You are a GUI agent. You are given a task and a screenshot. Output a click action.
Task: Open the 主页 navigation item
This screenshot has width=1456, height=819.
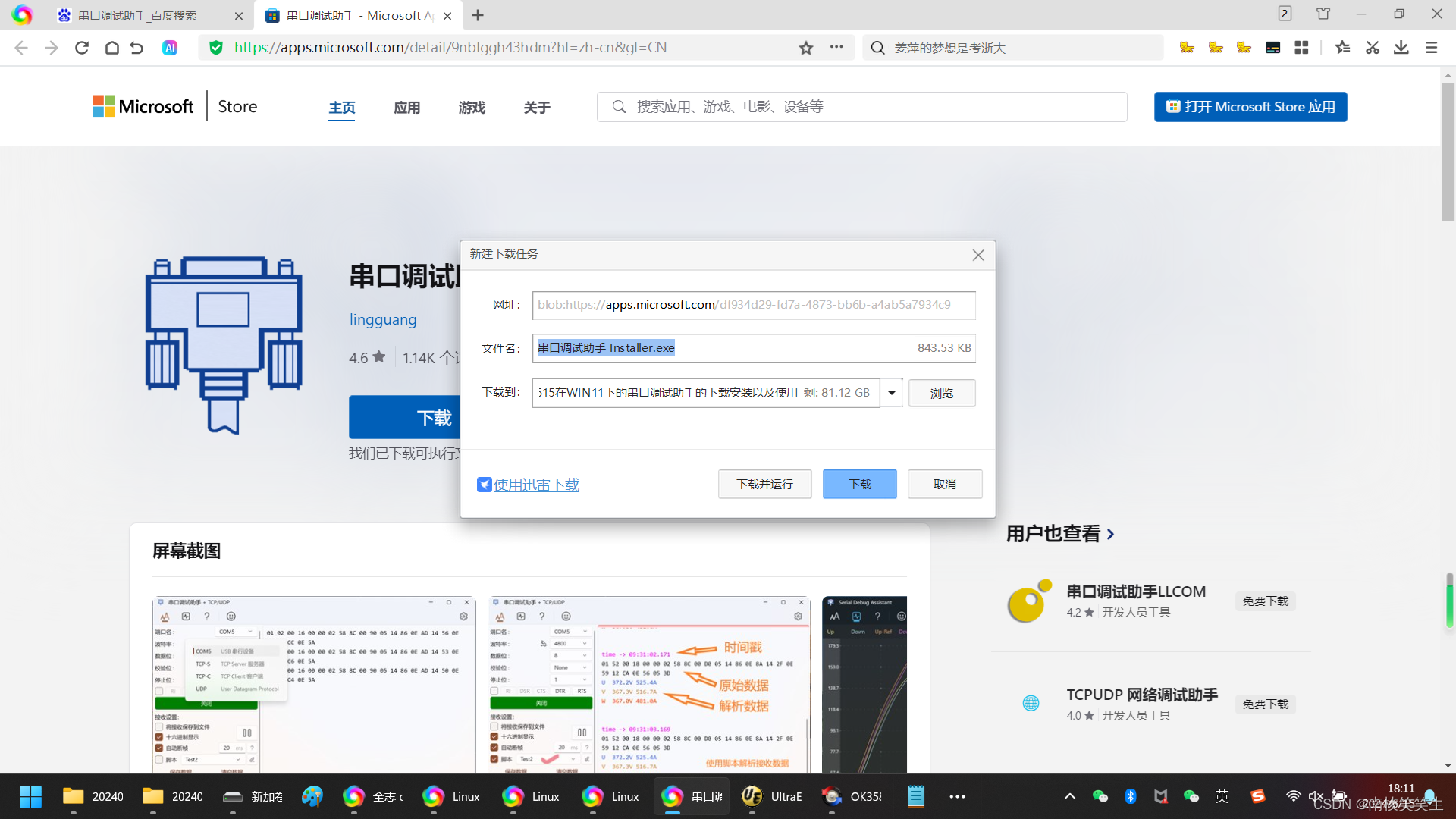342,108
